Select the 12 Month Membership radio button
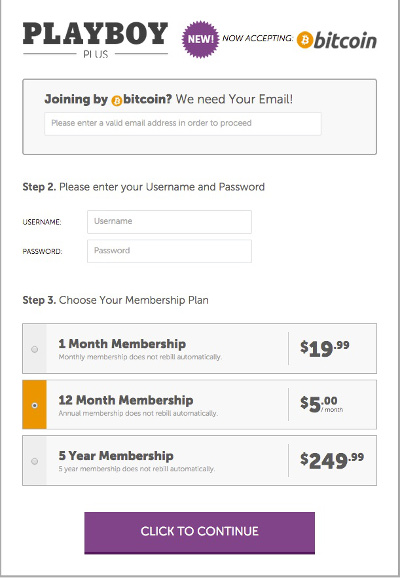The image size is (400, 578). click(35, 405)
